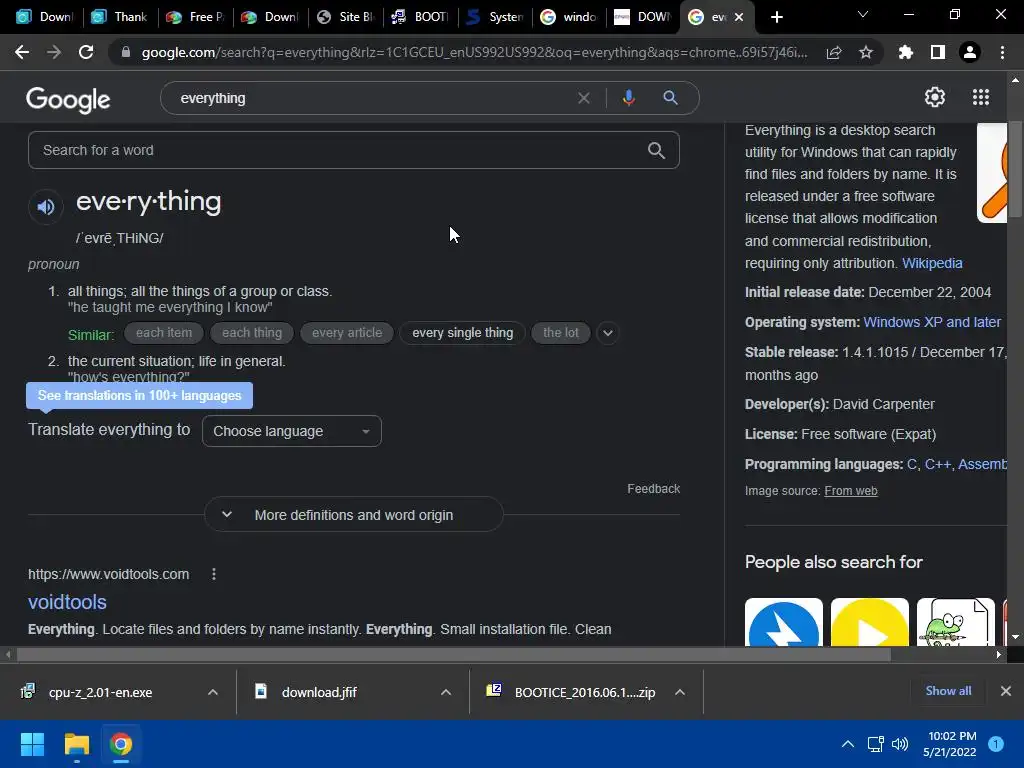Play pronunciation of everything
The image size is (1024, 768).
[46, 207]
